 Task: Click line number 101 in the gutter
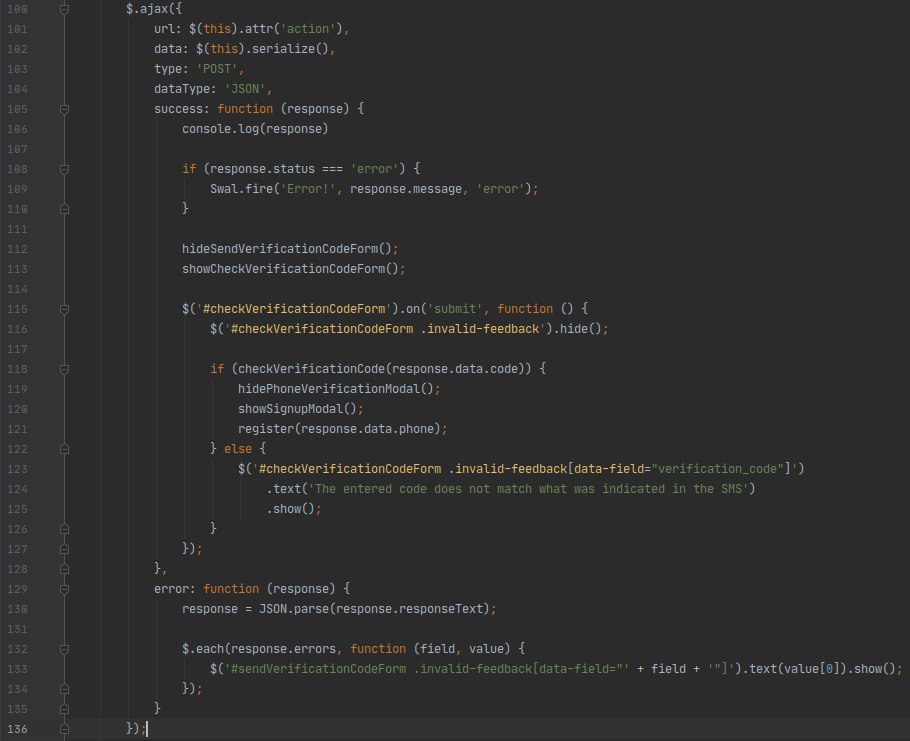[x=17, y=29]
